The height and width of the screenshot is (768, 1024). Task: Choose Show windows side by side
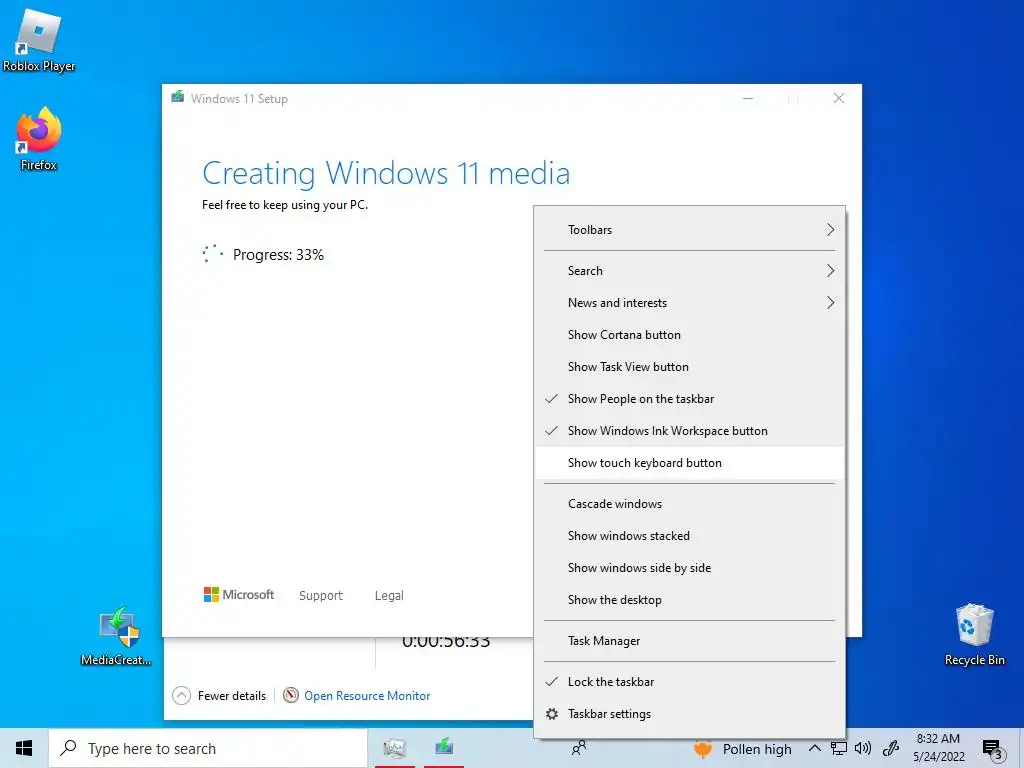coord(690,568)
